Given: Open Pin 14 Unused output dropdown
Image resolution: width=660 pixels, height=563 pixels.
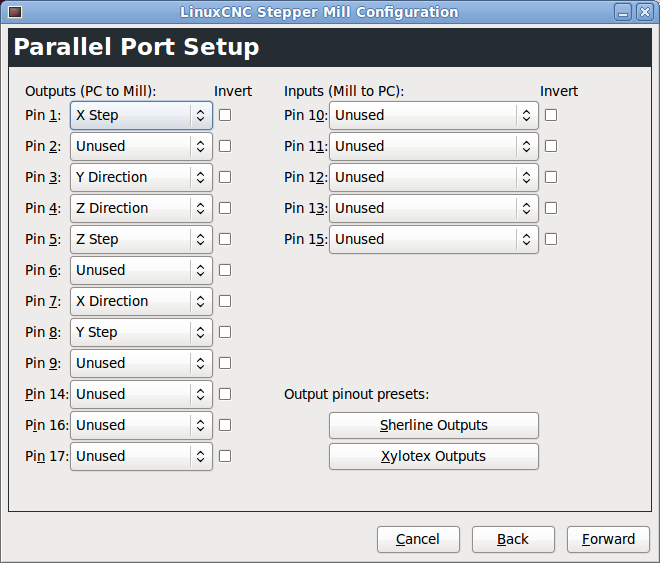Looking at the screenshot, I should [x=141, y=394].
